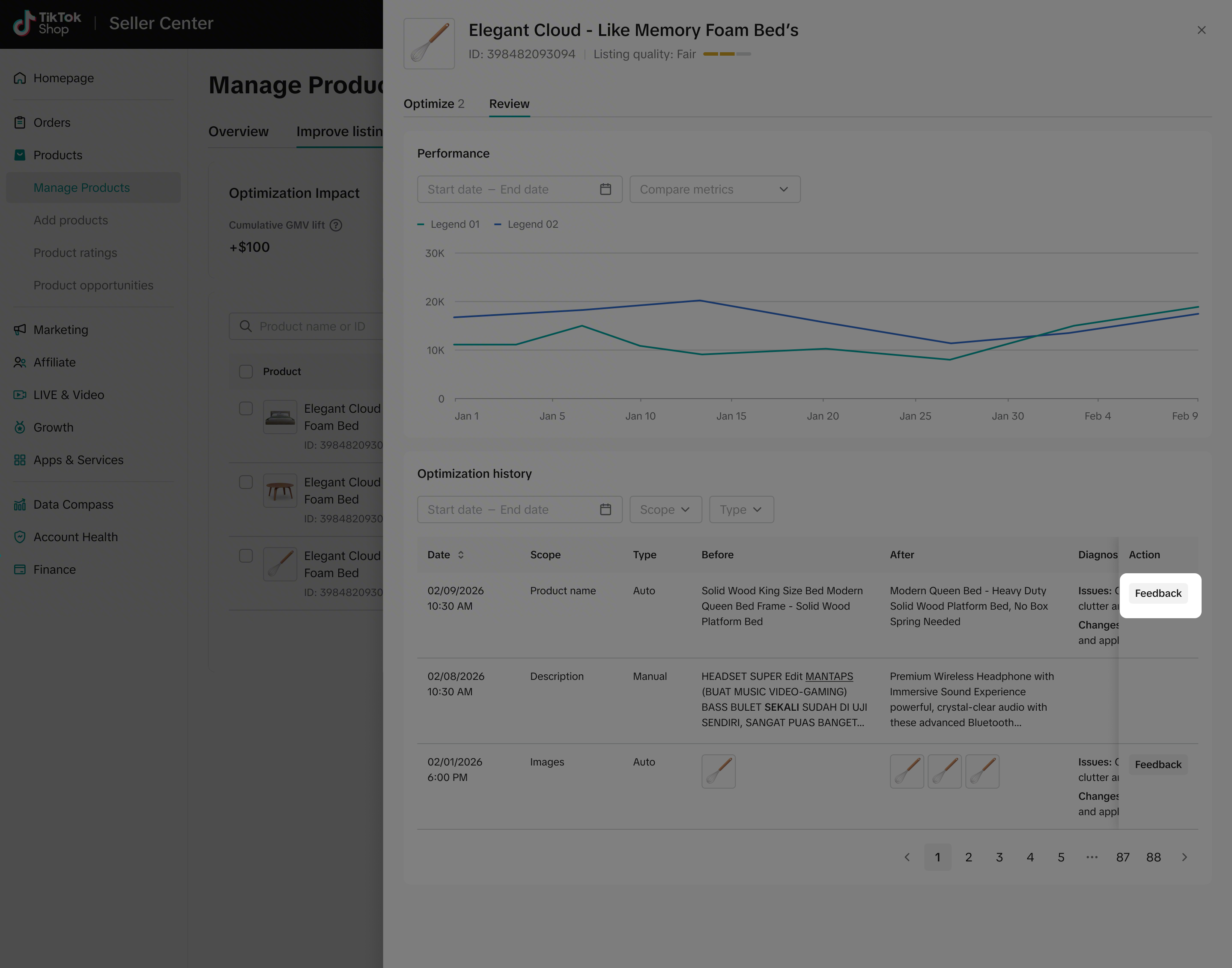Click Cumulative GMV lift help icon

click(336, 225)
